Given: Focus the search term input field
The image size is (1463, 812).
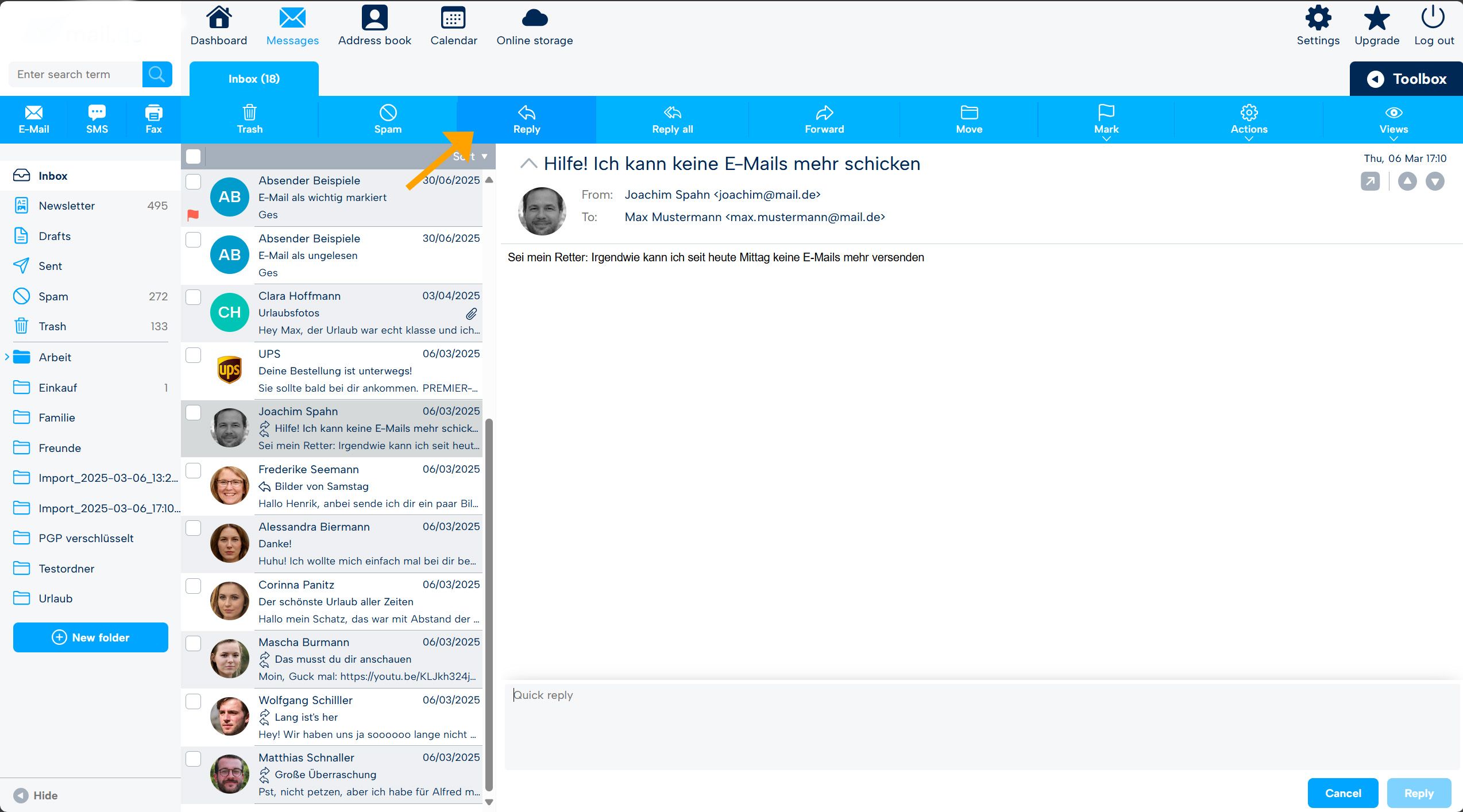Looking at the screenshot, I should click(x=75, y=74).
